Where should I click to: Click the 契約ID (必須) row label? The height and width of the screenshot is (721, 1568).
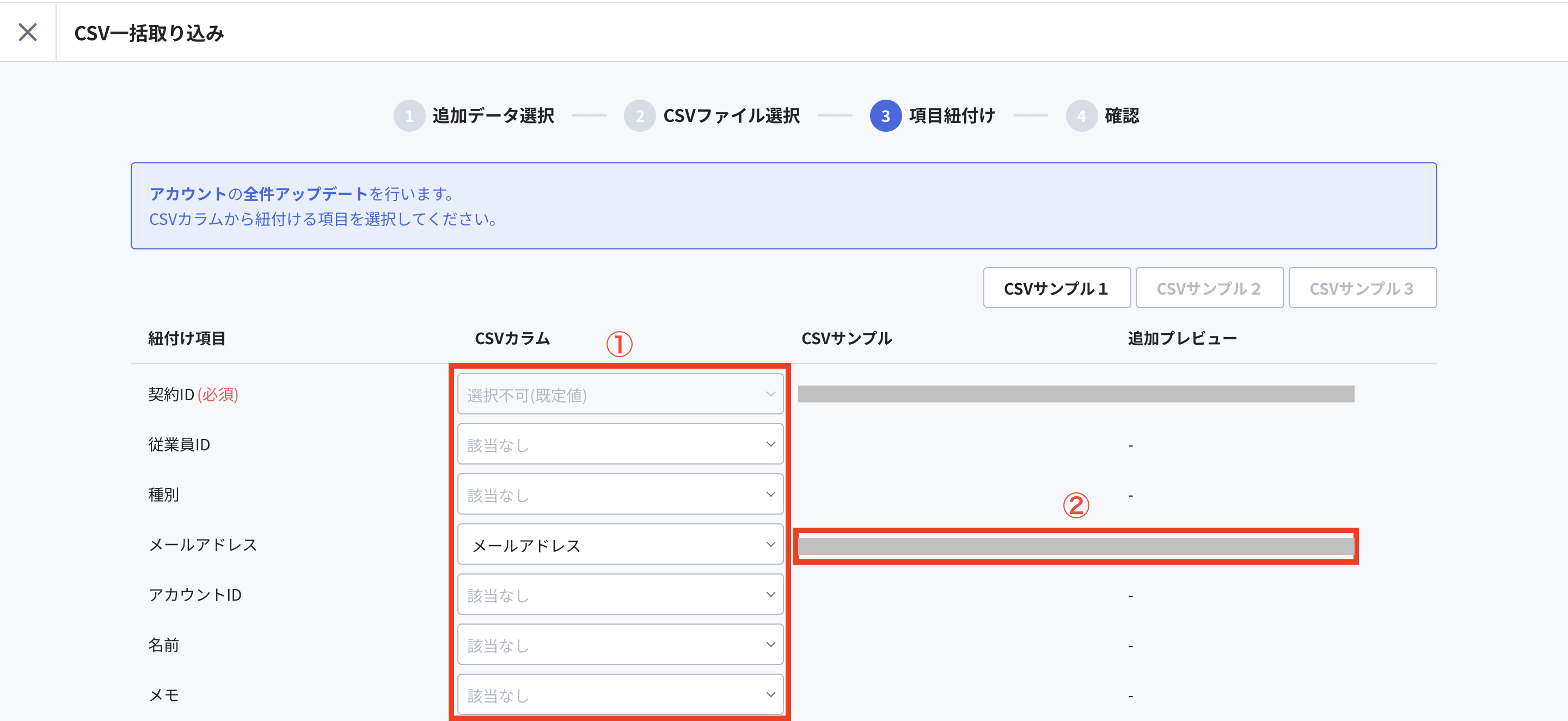(193, 395)
